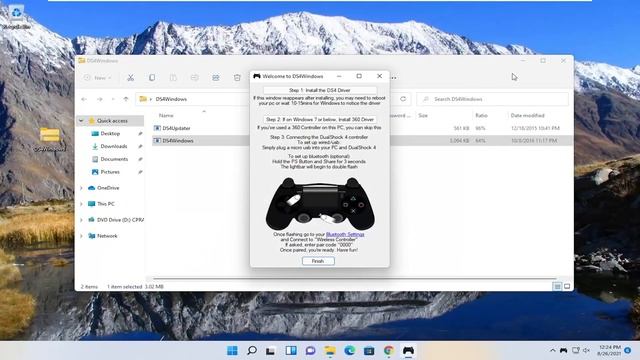Open Downloads in Quick access
Viewport: 640px width, 360px height.
tap(114, 146)
